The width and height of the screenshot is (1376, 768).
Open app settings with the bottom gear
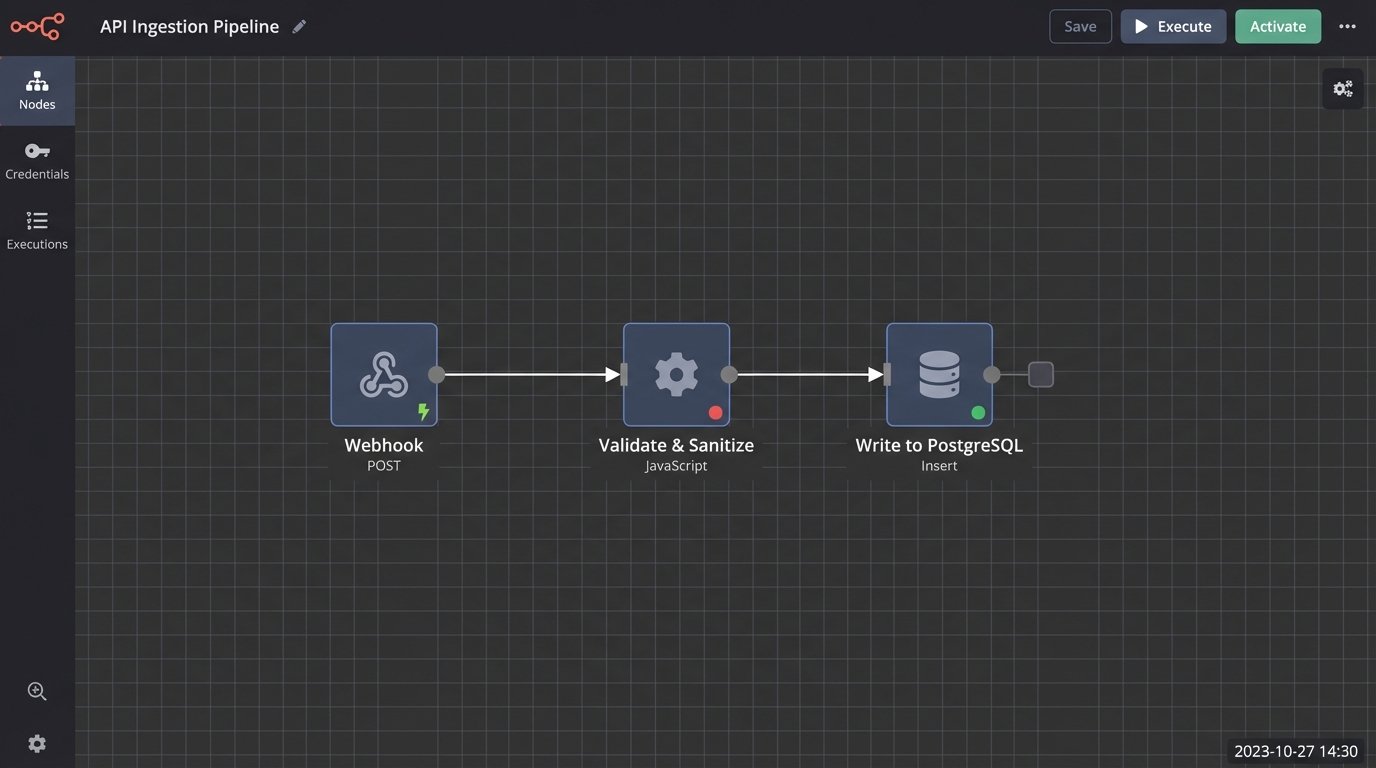tap(37, 743)
